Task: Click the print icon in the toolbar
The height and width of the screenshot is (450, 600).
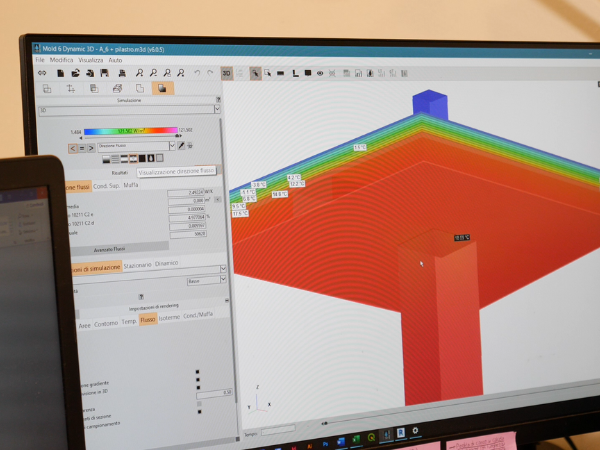Action: point(122,73)
